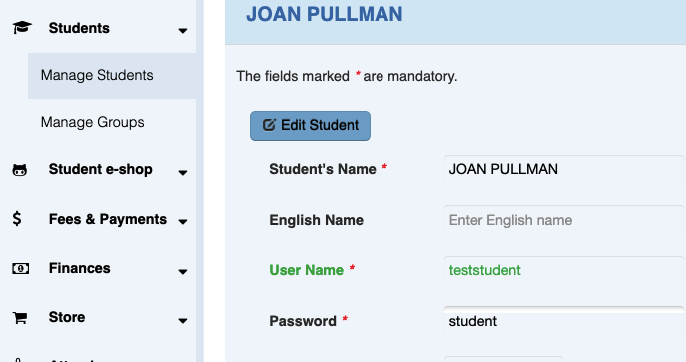Click the graduation cap Students icon
The height and width of the screenshot is (362, 686).
coord(22,28)
